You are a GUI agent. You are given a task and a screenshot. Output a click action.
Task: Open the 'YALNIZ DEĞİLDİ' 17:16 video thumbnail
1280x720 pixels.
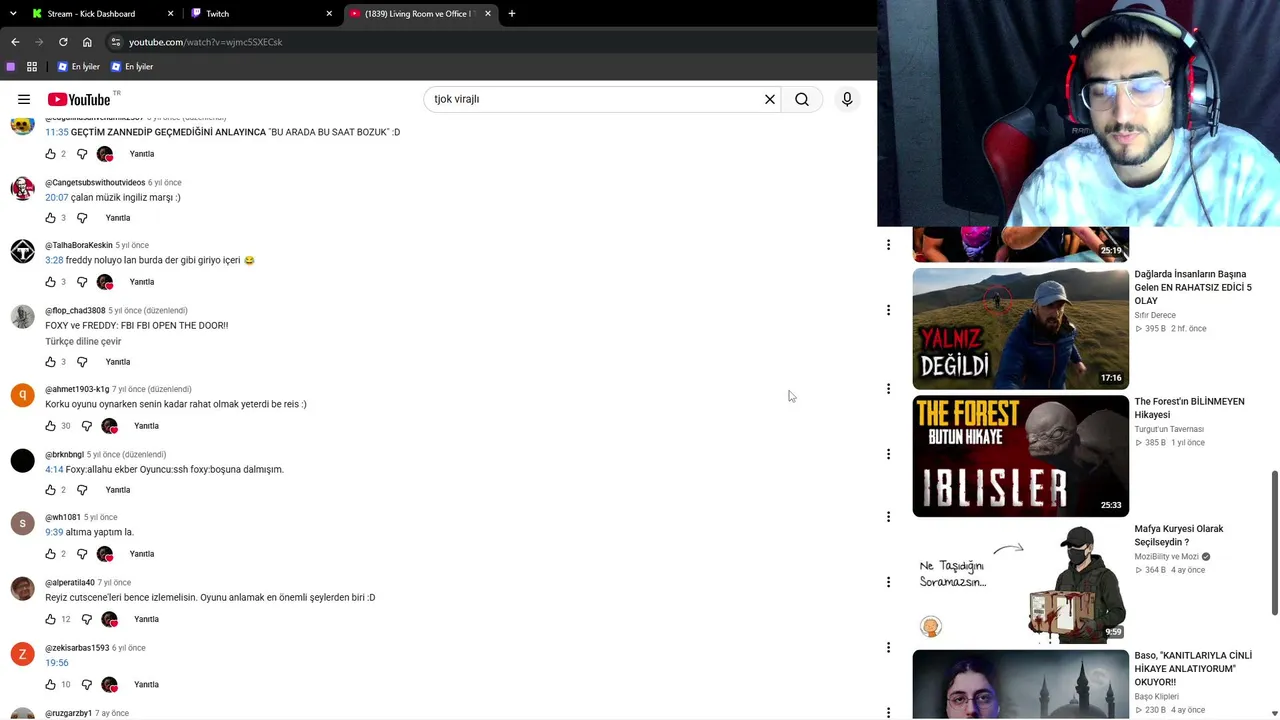(x=1020, y=328)
